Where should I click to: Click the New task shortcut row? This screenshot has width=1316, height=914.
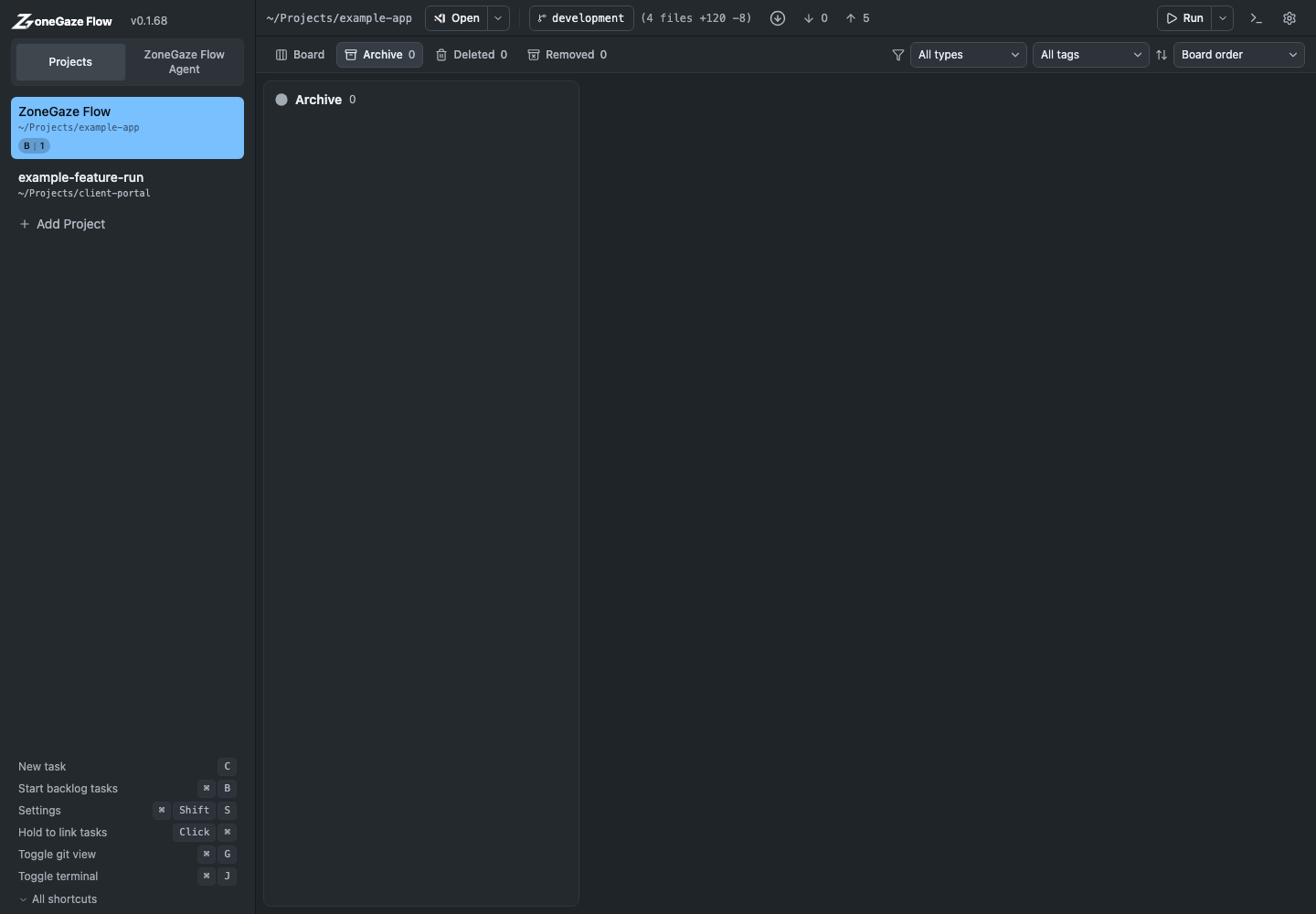(x=127, y=767)
